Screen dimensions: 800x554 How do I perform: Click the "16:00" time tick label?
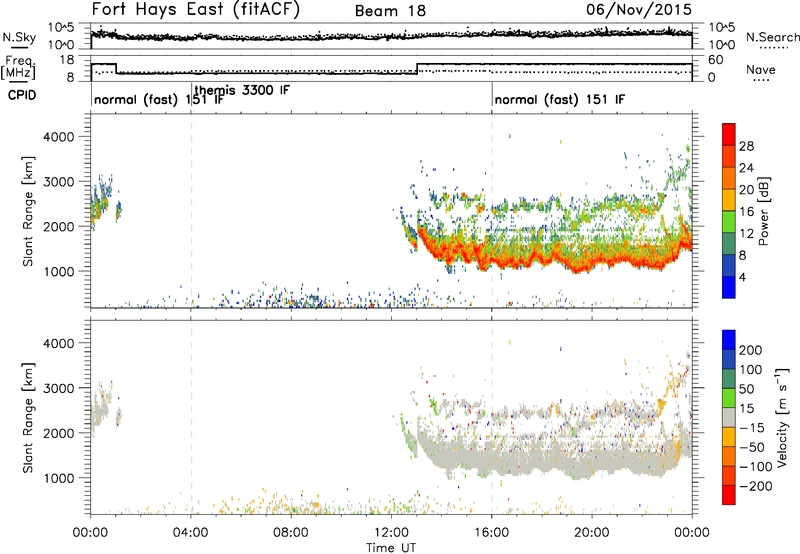pyautogui.click(x=492, y=533)
